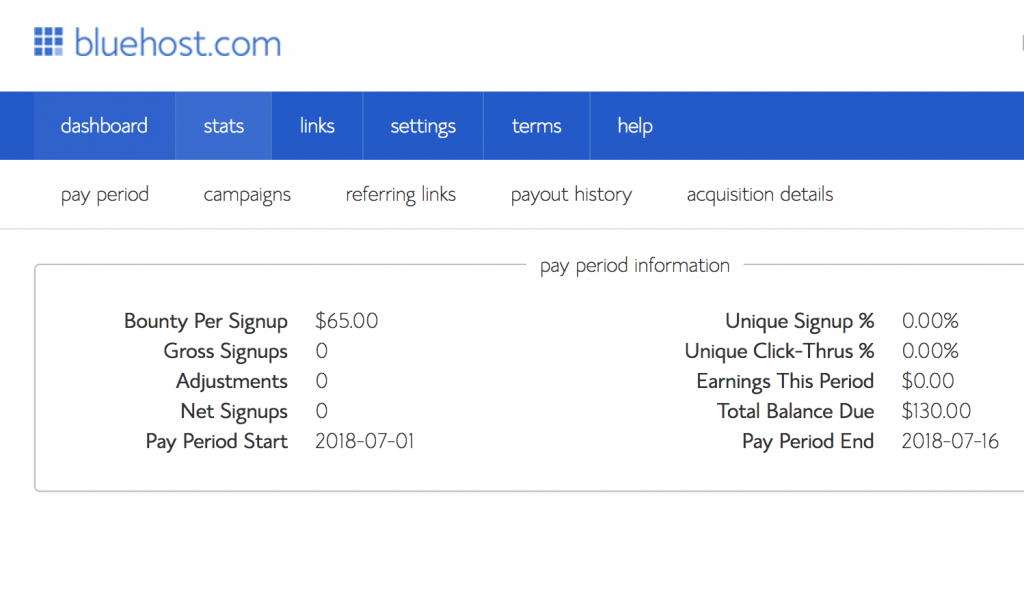1024x608 pixels.
Task: Open the campaigns view
Action: coord(247,194)
